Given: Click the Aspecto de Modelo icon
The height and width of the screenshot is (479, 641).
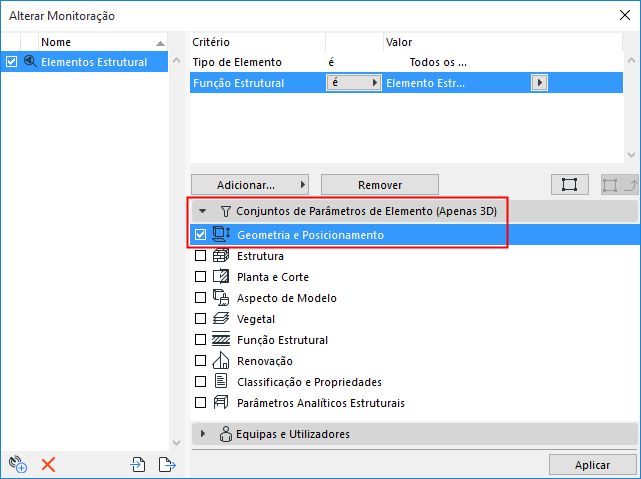Looking at the screenshot, I should (x=221, y=298).
